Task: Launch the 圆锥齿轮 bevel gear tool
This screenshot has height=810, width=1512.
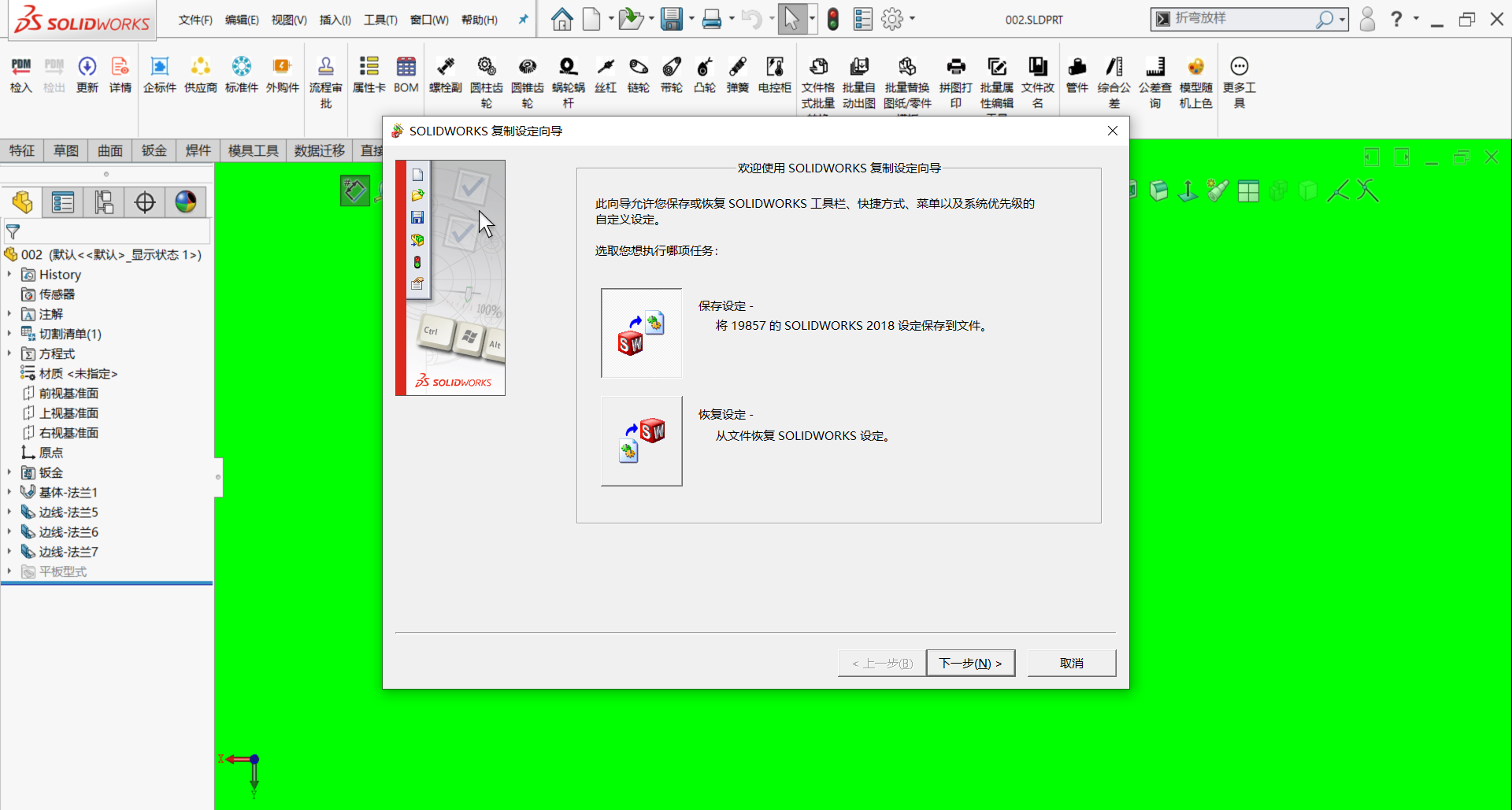Action: (x=528, y=83)
